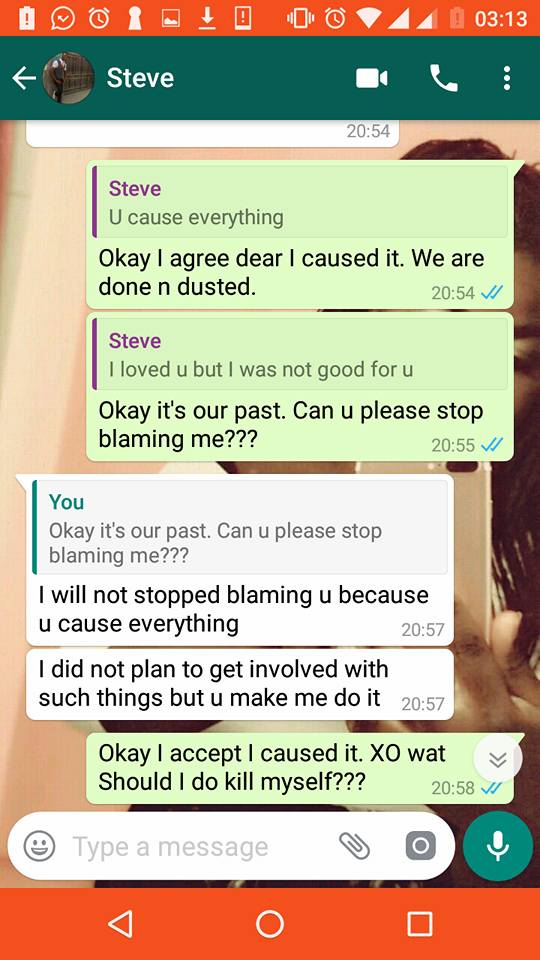Image resolution: width=540 pixels, height=960 pixels.
Task: Select message "Okay I accept I caused it"
Action: coord(300,768)
